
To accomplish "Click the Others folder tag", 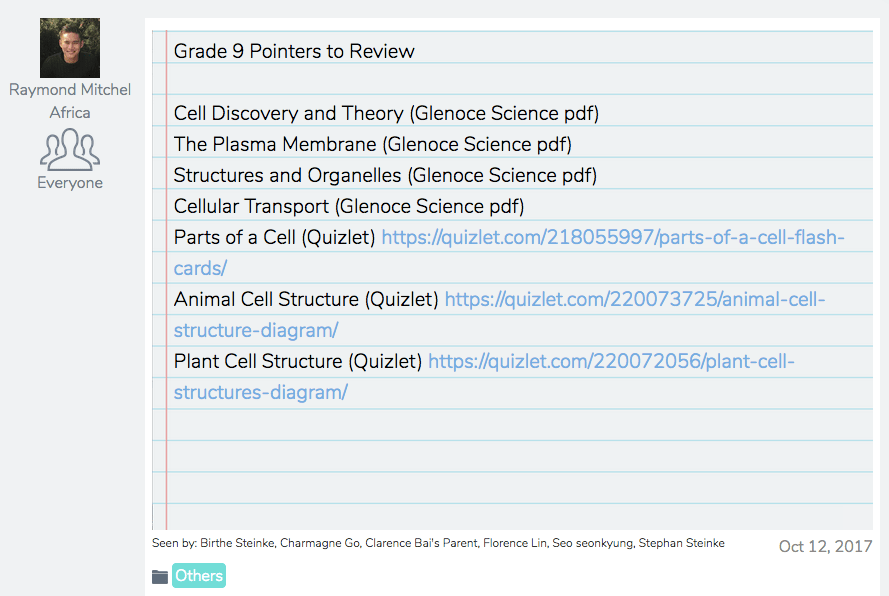I will point(198,576).
